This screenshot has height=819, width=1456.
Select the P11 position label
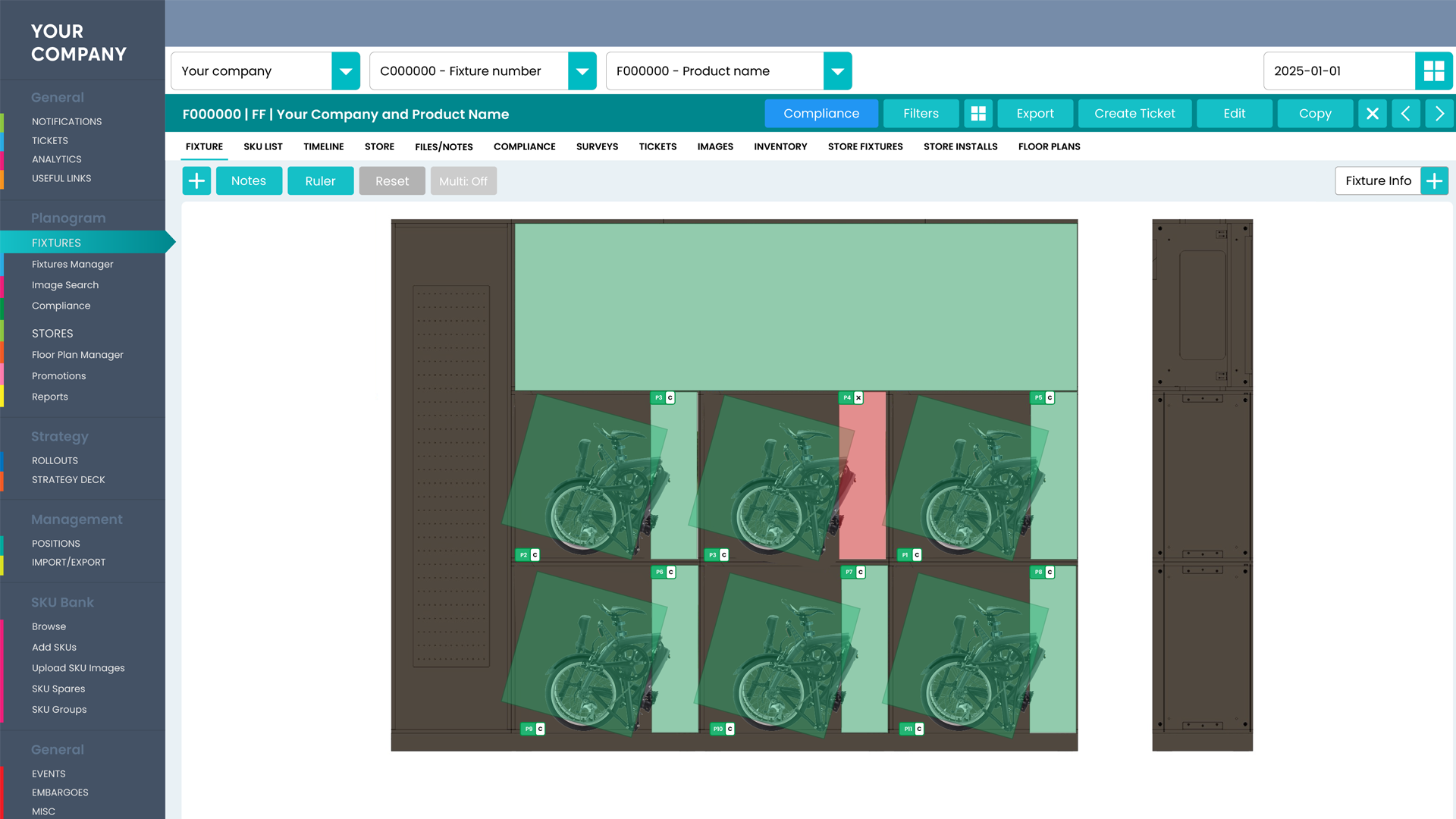point(907,729)
